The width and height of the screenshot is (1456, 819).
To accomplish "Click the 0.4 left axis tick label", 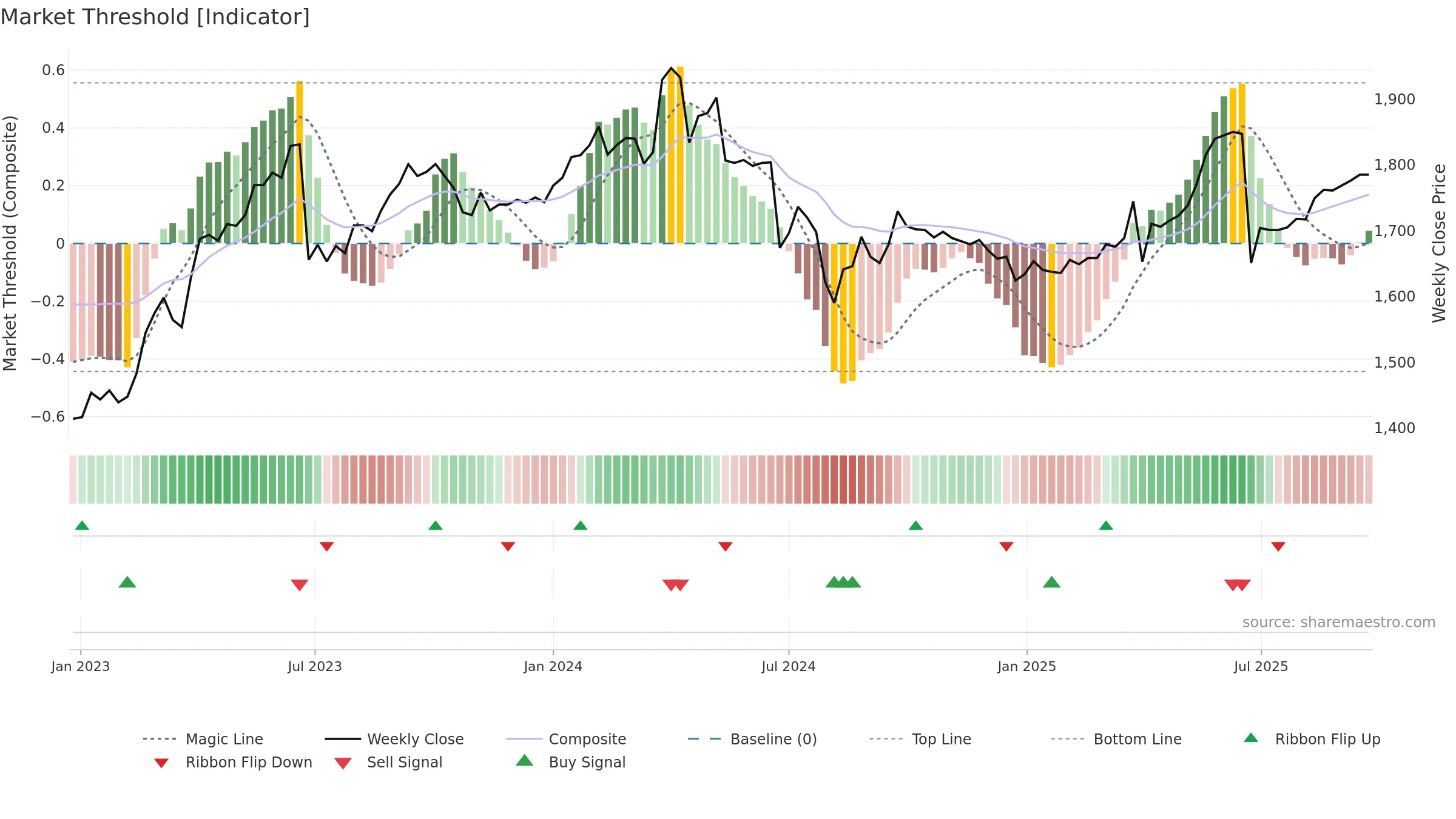I will click(x=53, y=128).
